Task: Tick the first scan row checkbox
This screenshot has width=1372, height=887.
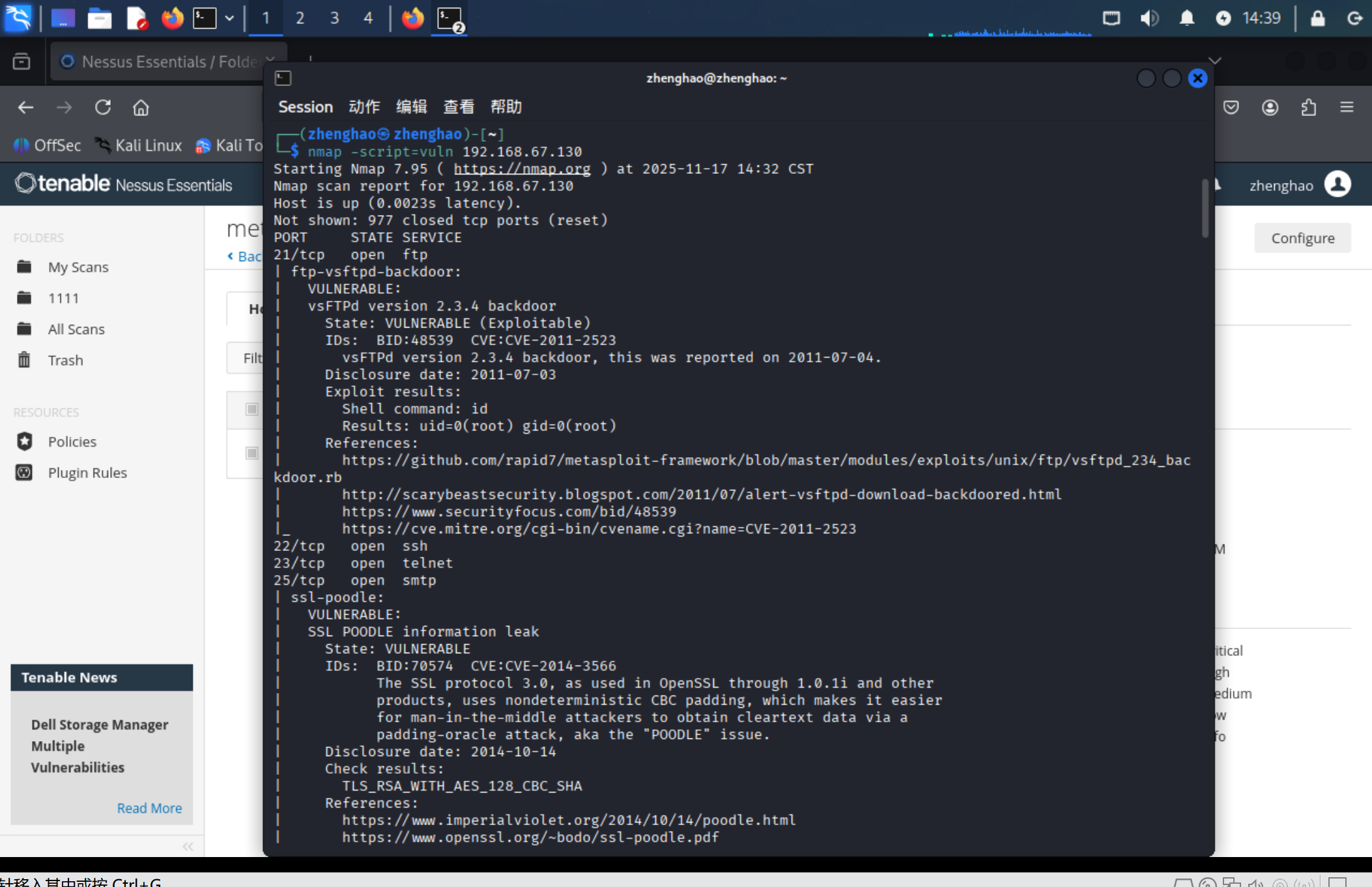Action: tap(251, 409)
